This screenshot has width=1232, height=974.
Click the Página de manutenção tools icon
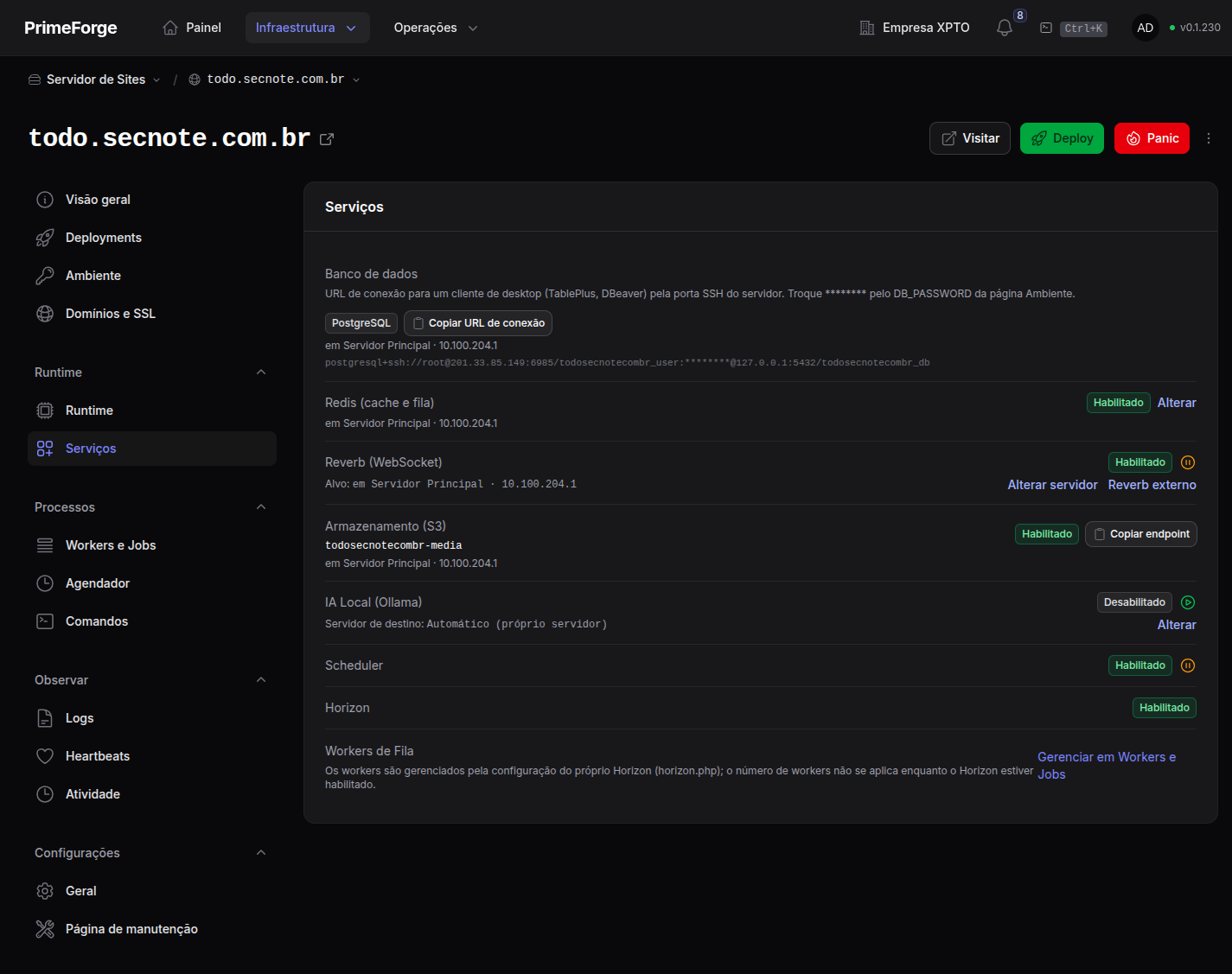[45, 929]
